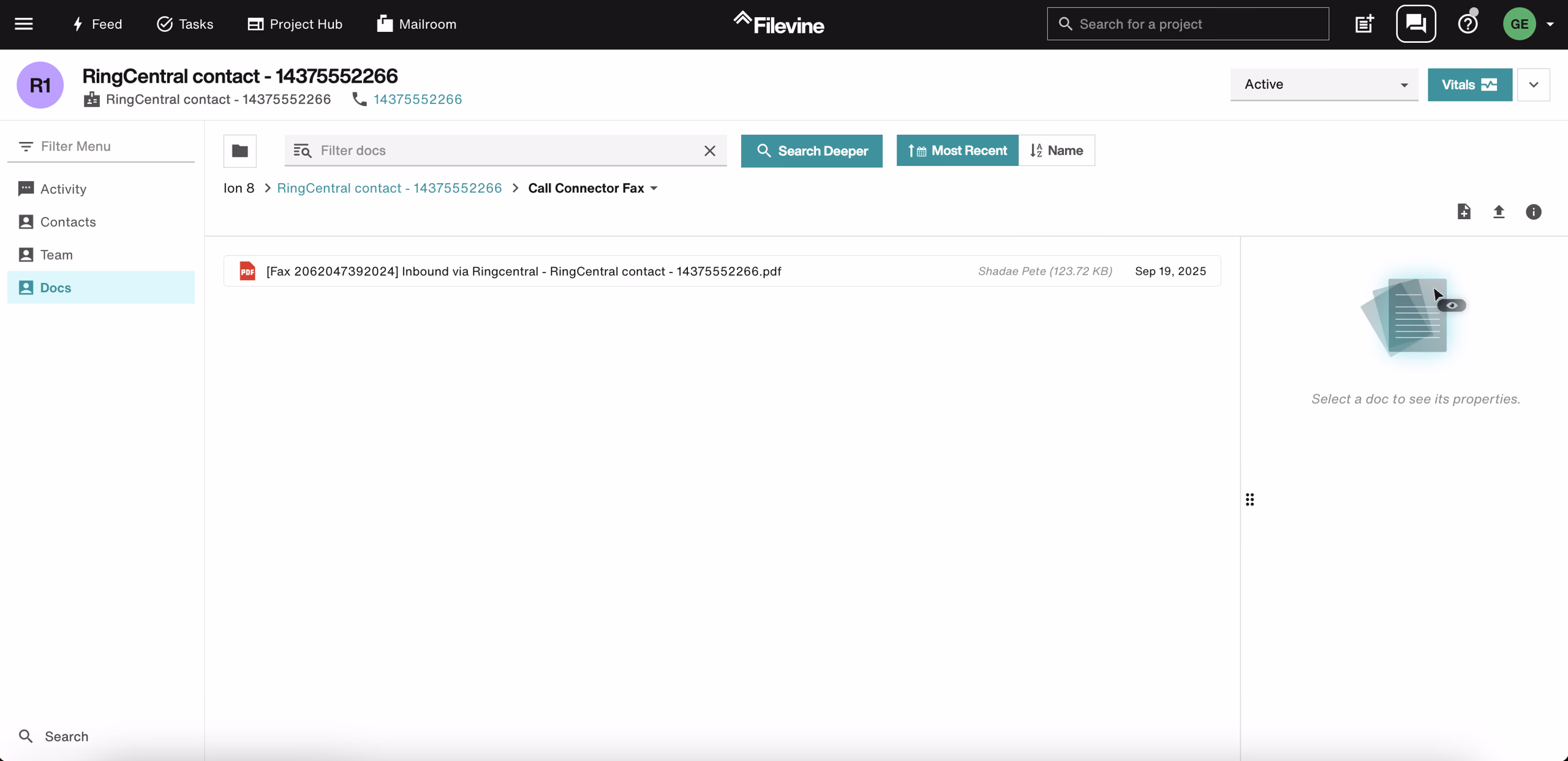Open the account menu via GE avatar arrow

pos(1551,24)
